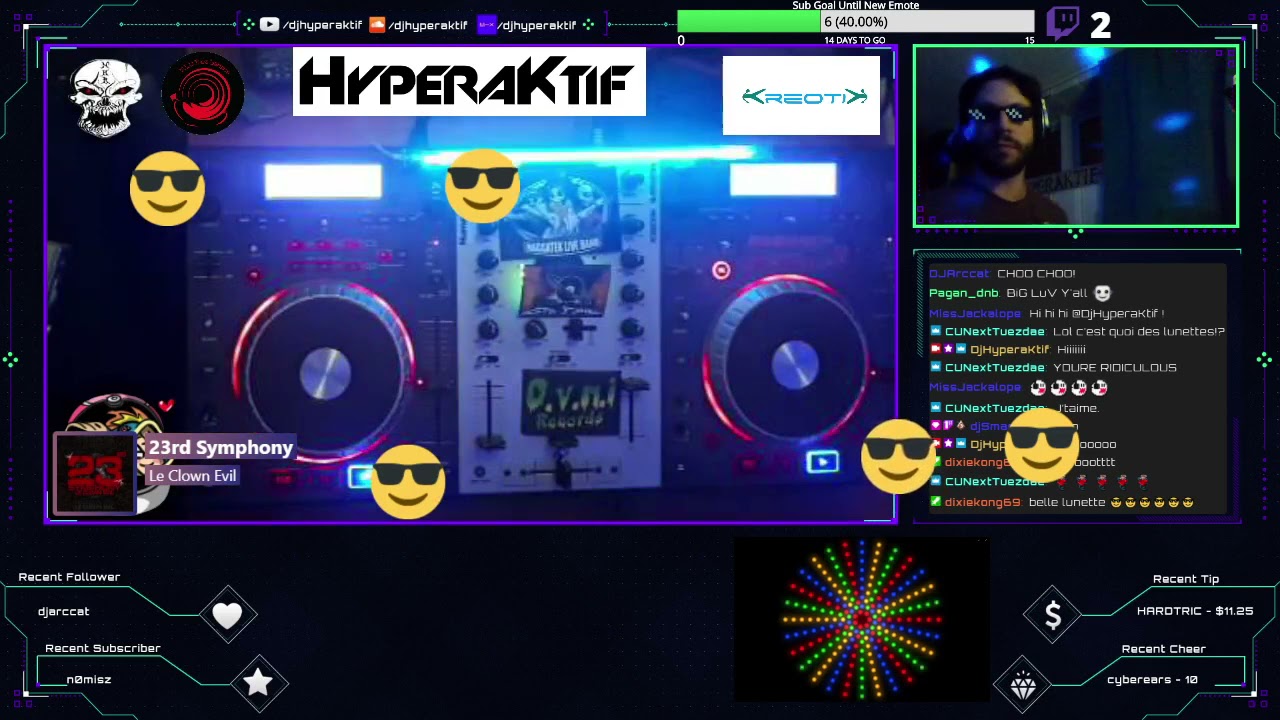The height and width of the screenshot is (720, 1280).
Task: Click DJArccat's CHOO CHOO! chat message
Action: pos(1002,273)
